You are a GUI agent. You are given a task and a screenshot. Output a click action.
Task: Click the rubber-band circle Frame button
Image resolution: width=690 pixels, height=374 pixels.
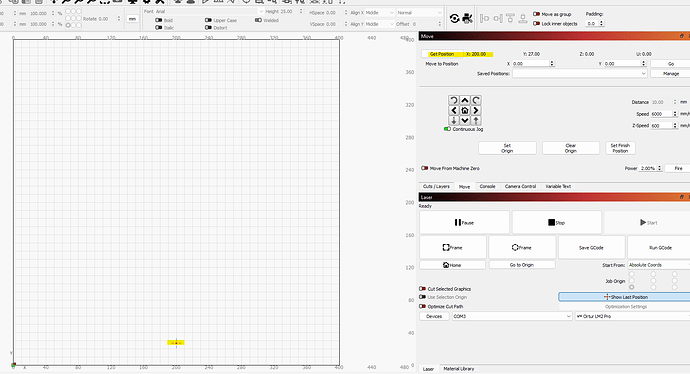[522, 248]
